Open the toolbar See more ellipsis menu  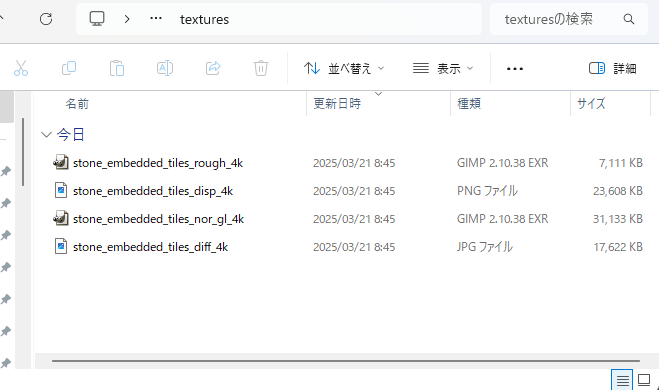(x=515, y=69)
